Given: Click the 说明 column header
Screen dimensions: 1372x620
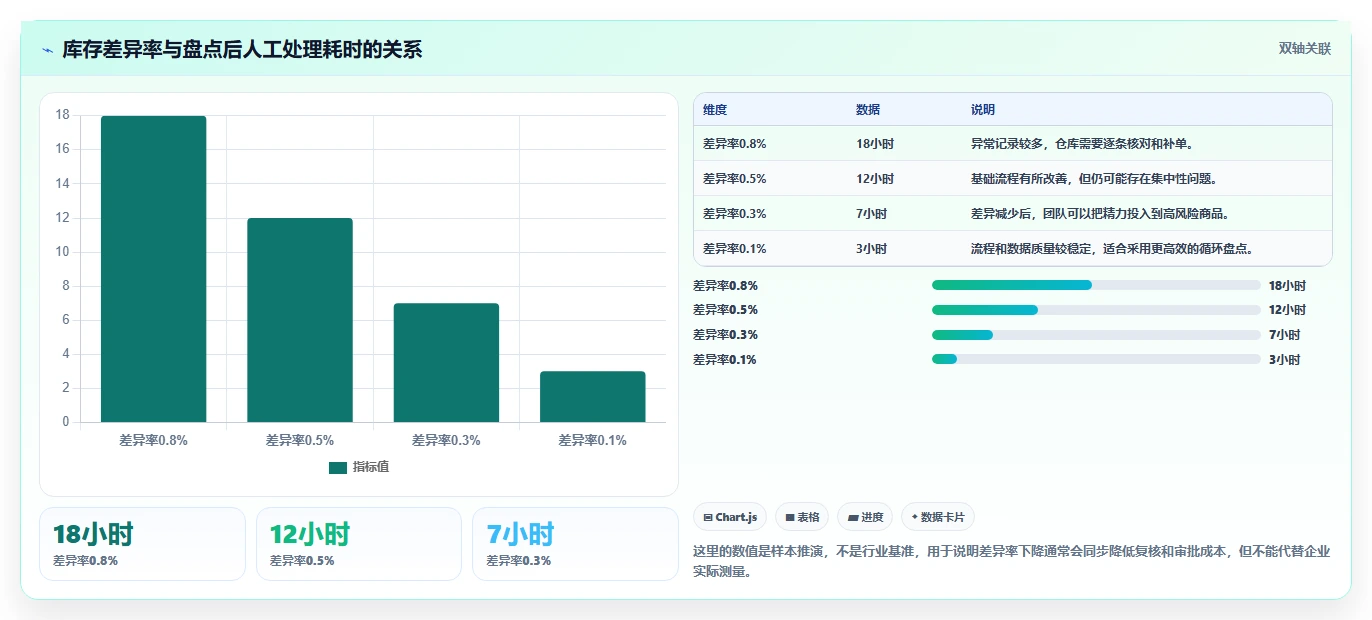Looking at the screenshot, I should (x=983, y=110).
